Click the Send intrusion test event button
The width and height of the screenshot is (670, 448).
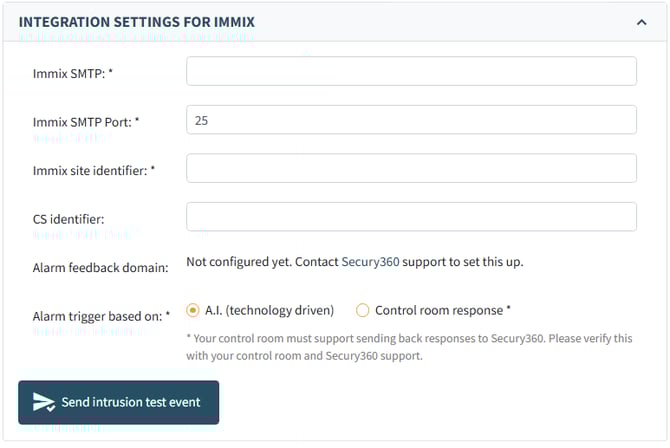coord(118,402)
